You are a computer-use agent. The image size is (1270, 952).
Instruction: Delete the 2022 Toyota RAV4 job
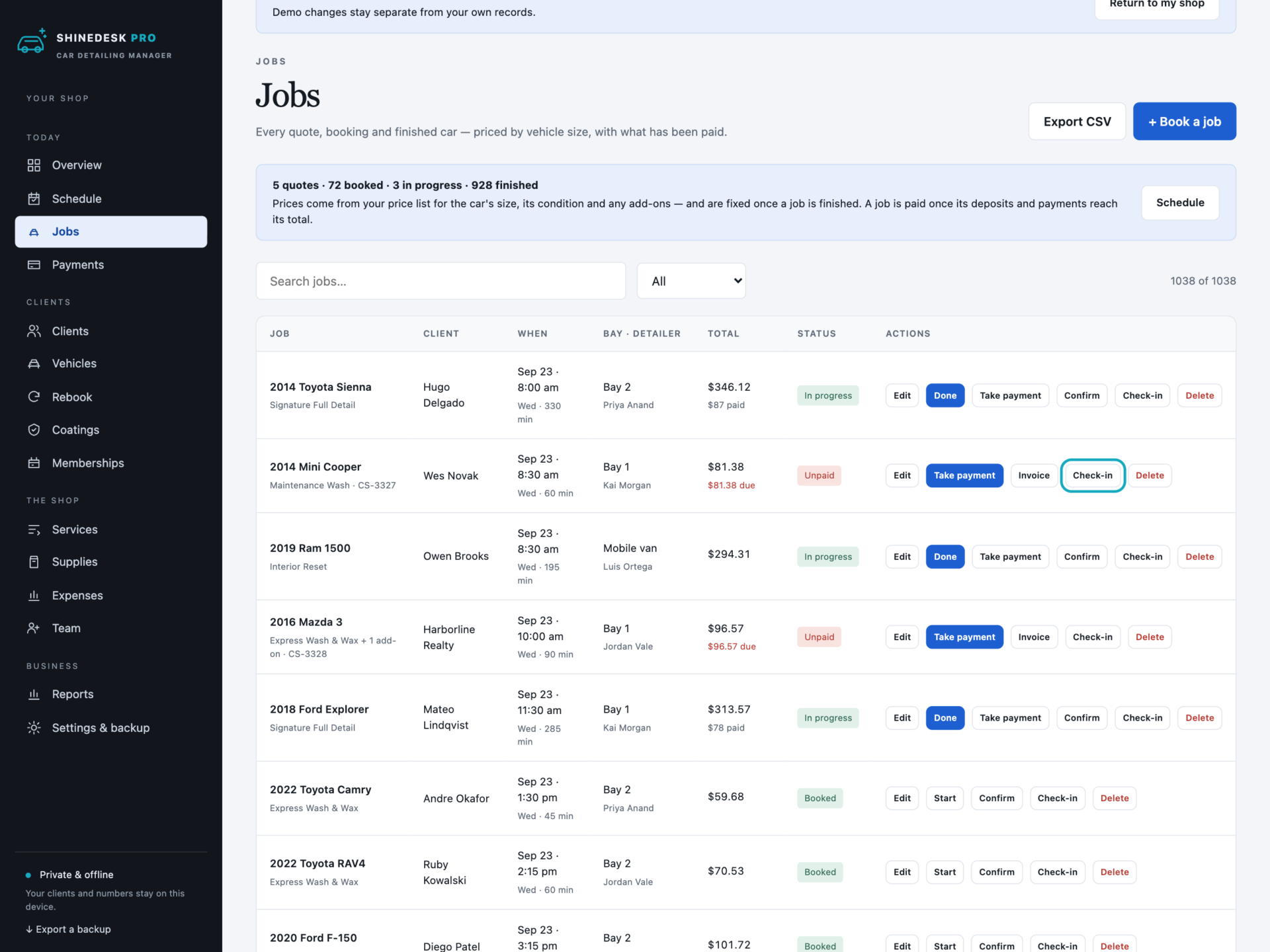[x=1115, y=872]
